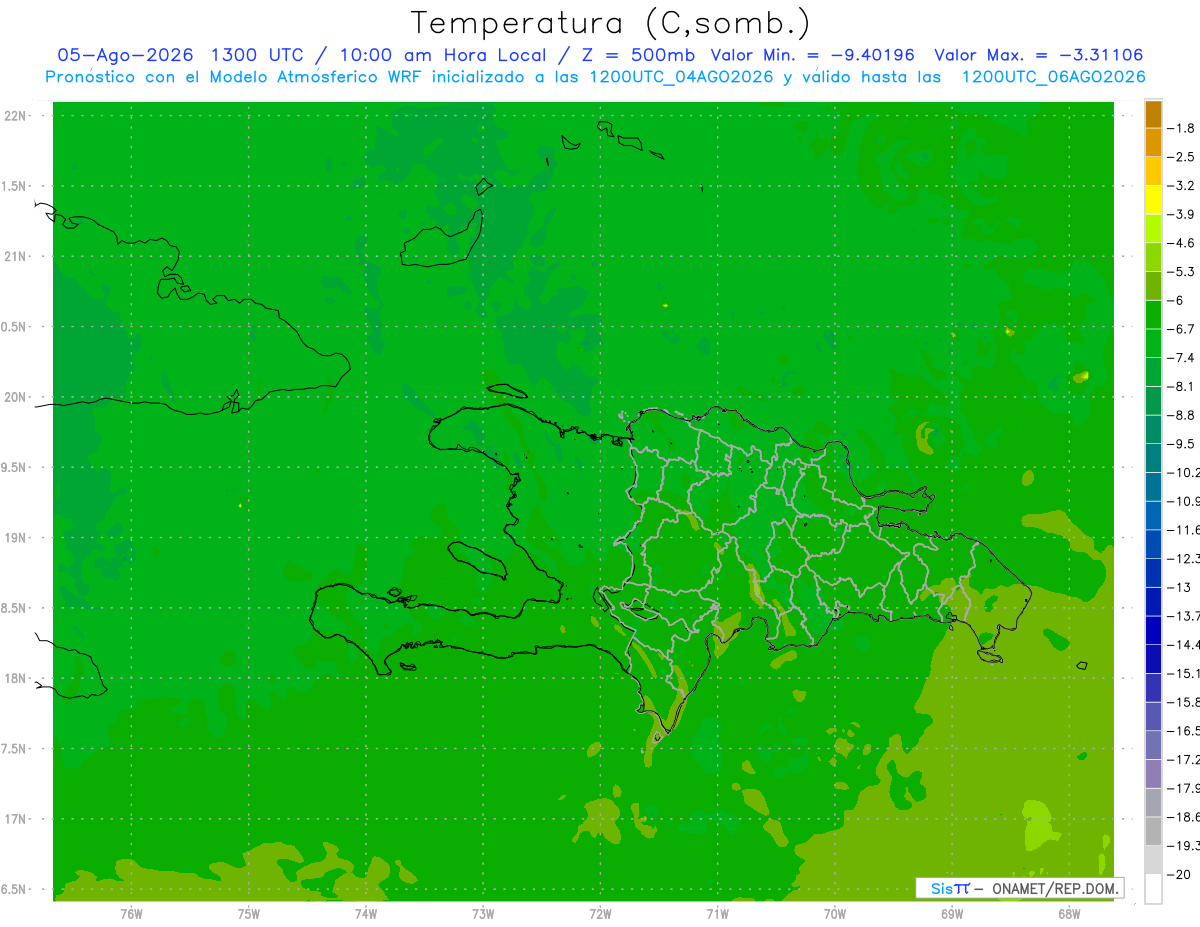The height and width of the screenshot is (927, 1200).
Task: Click the '-13.7' legend value
Action: 1183,615
